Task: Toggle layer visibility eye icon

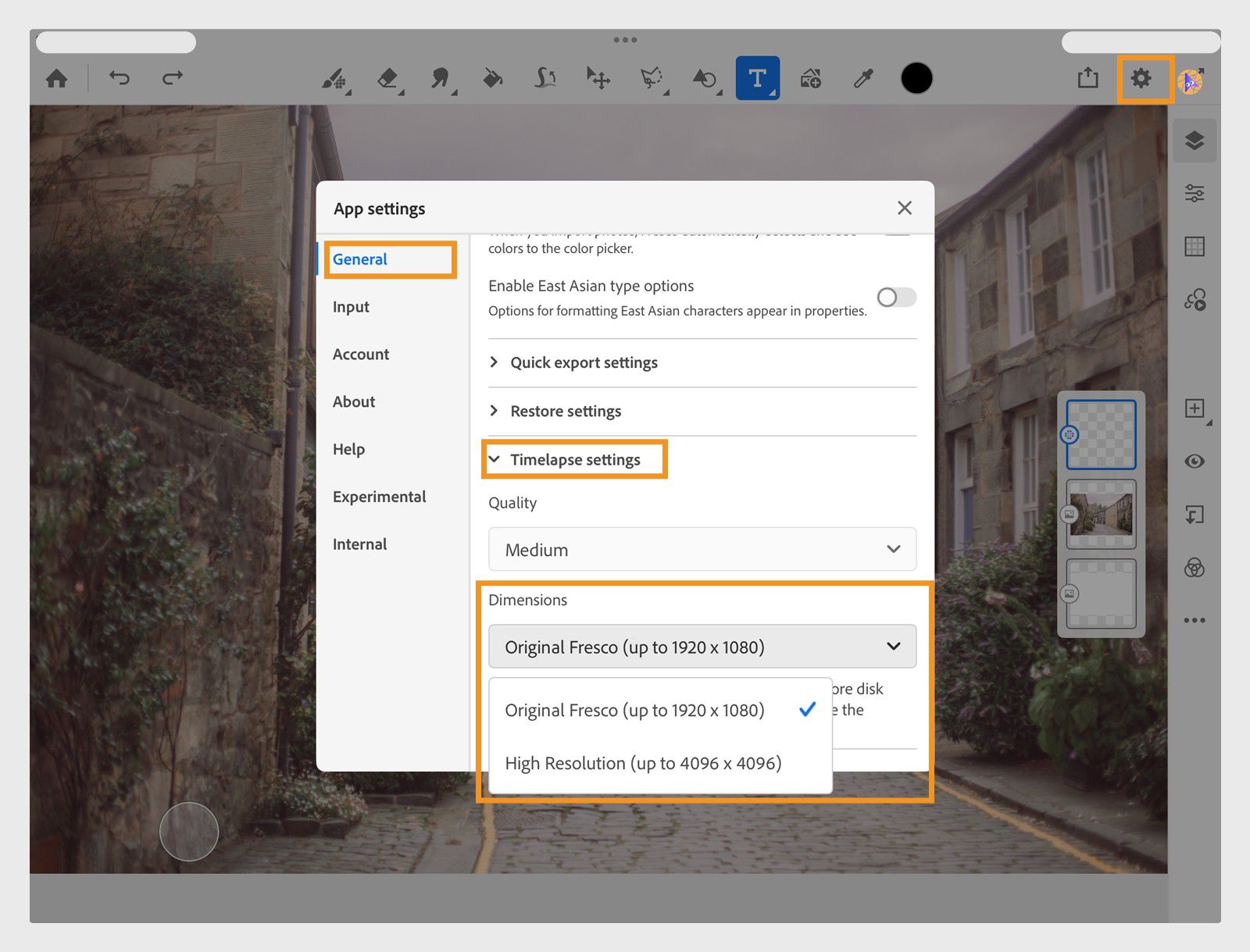Action: coord(1195,462)
